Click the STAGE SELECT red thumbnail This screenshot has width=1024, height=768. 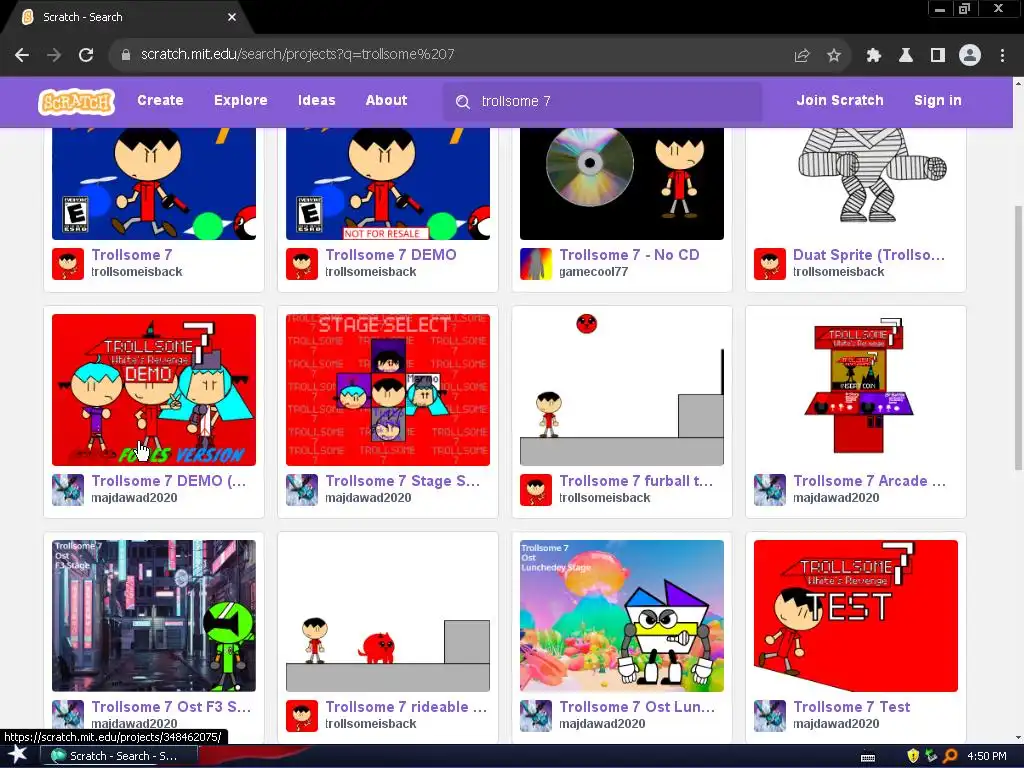pyautogui.click(x=388, y=390)
